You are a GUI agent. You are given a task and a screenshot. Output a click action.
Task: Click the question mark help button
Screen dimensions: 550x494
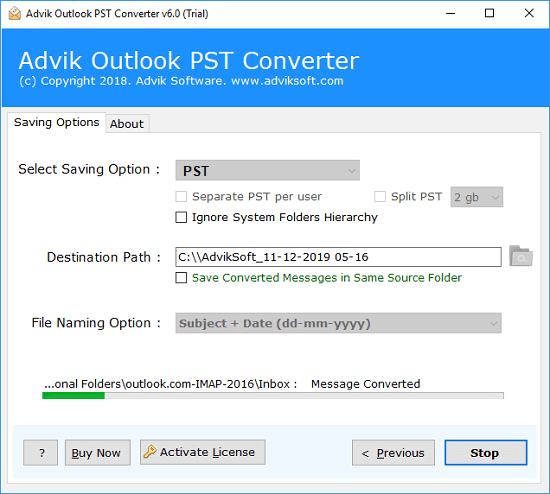(x=41, y=453)
